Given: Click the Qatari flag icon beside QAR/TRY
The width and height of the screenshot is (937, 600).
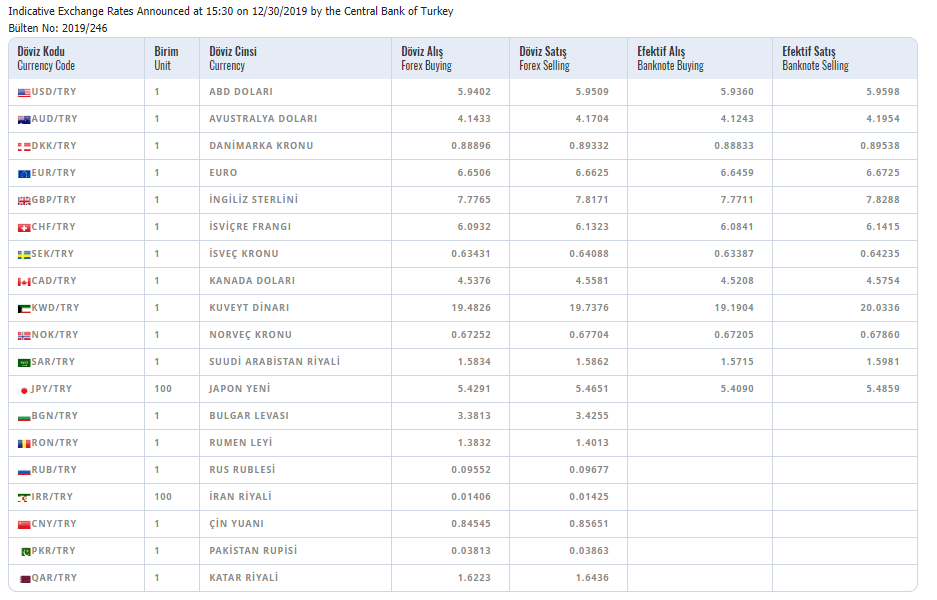Looking at the screenshot, I should [24, 578].
